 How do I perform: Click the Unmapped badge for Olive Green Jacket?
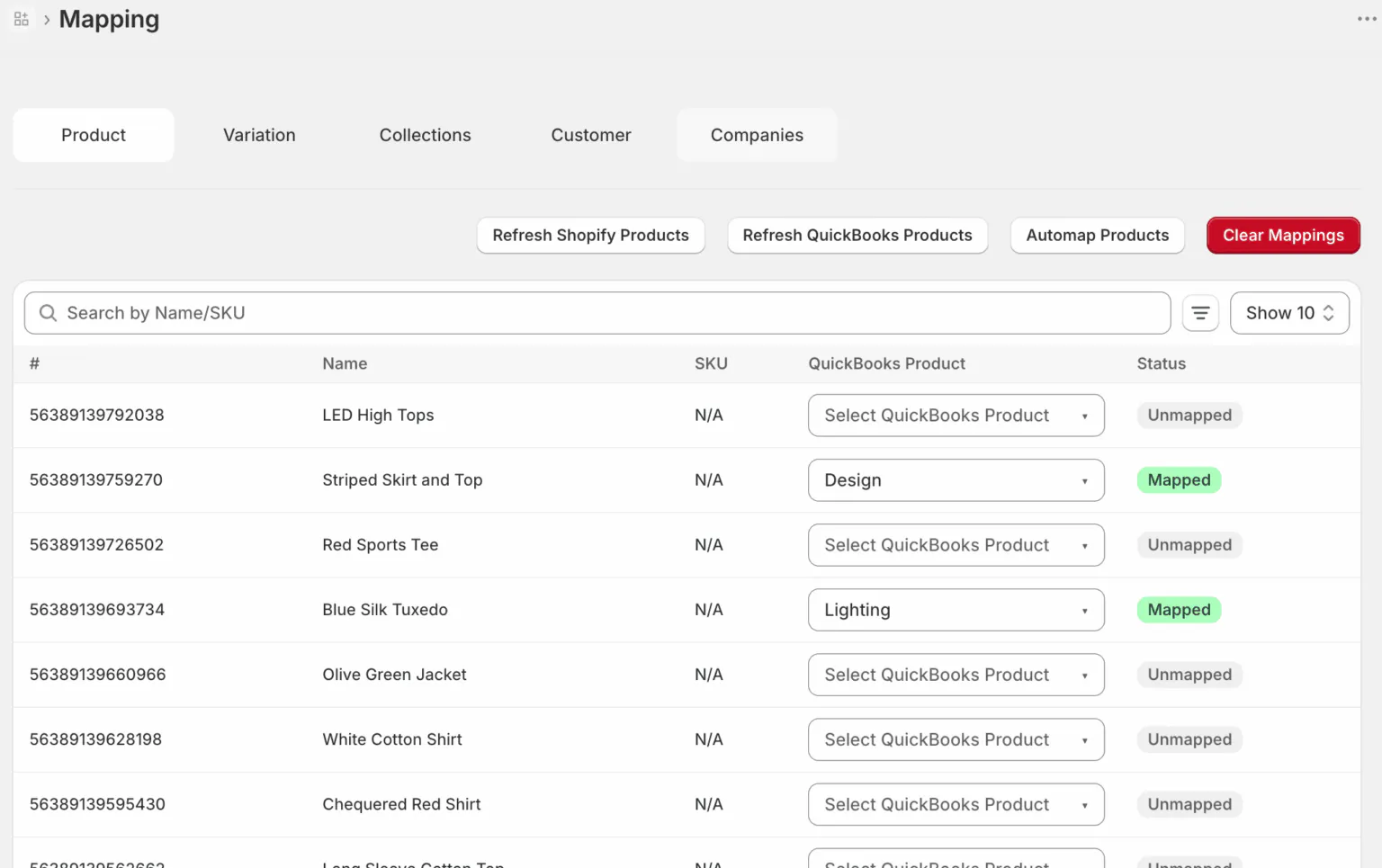tap(1189, 675)
